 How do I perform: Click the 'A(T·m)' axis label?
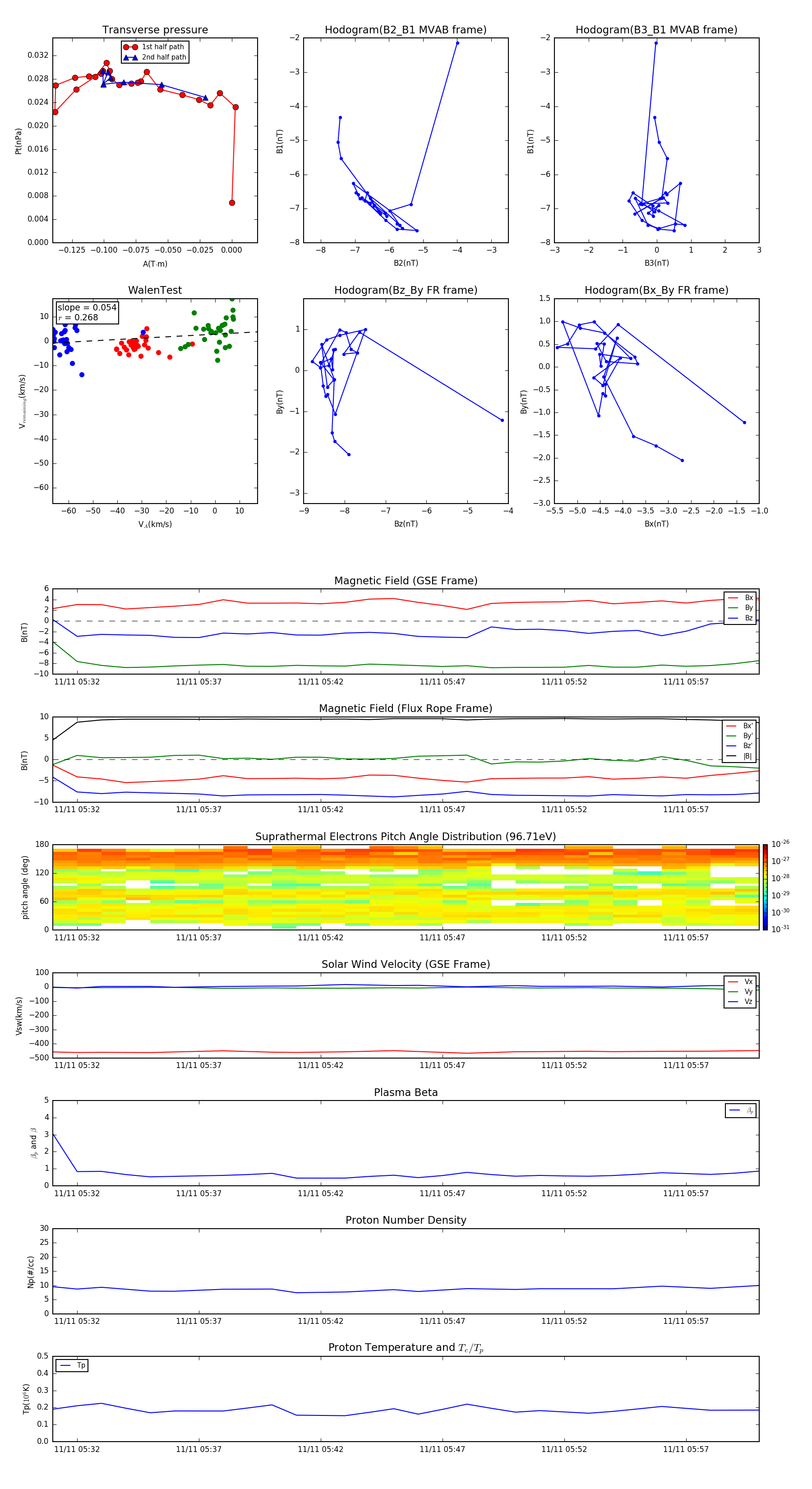coord(155,264)
